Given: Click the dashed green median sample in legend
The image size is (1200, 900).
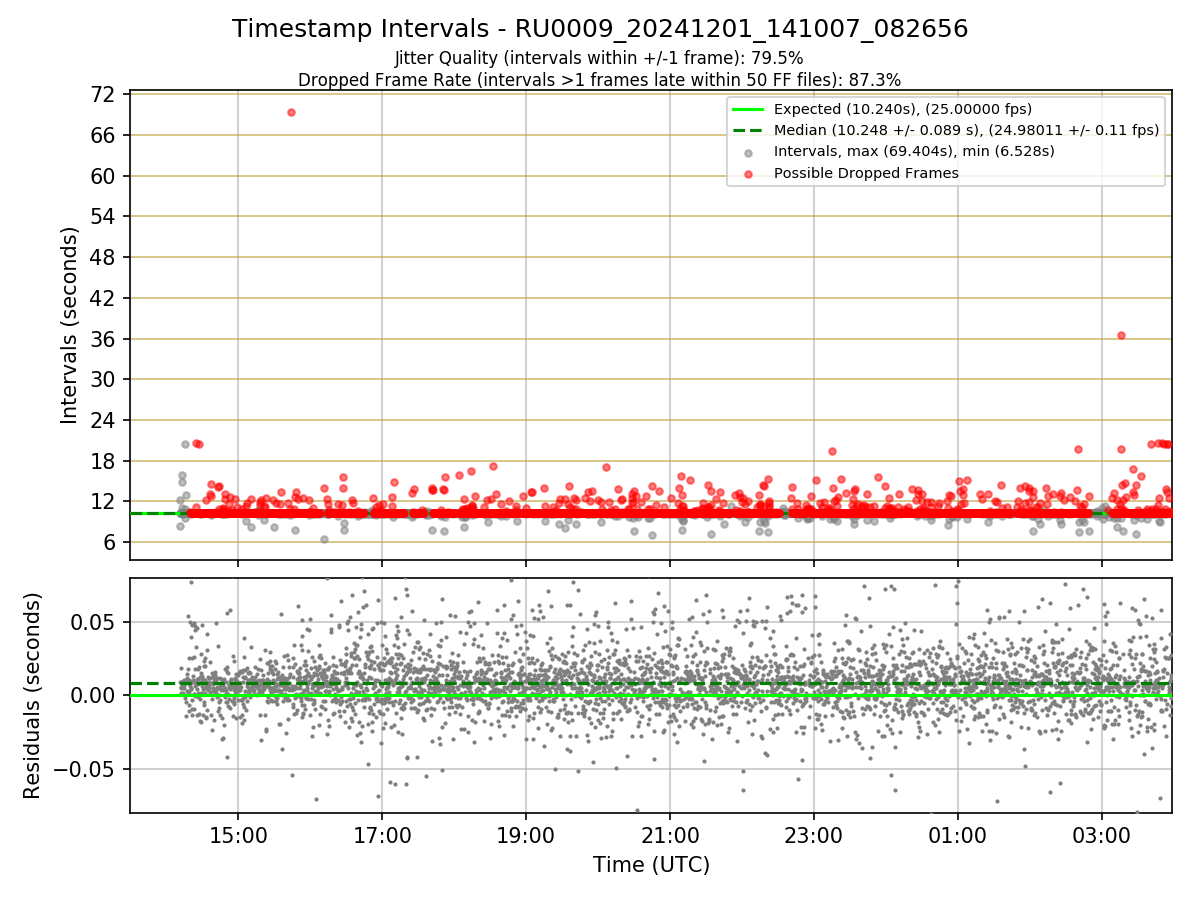Looking at the screenshot, I should [x=748, y=130].
